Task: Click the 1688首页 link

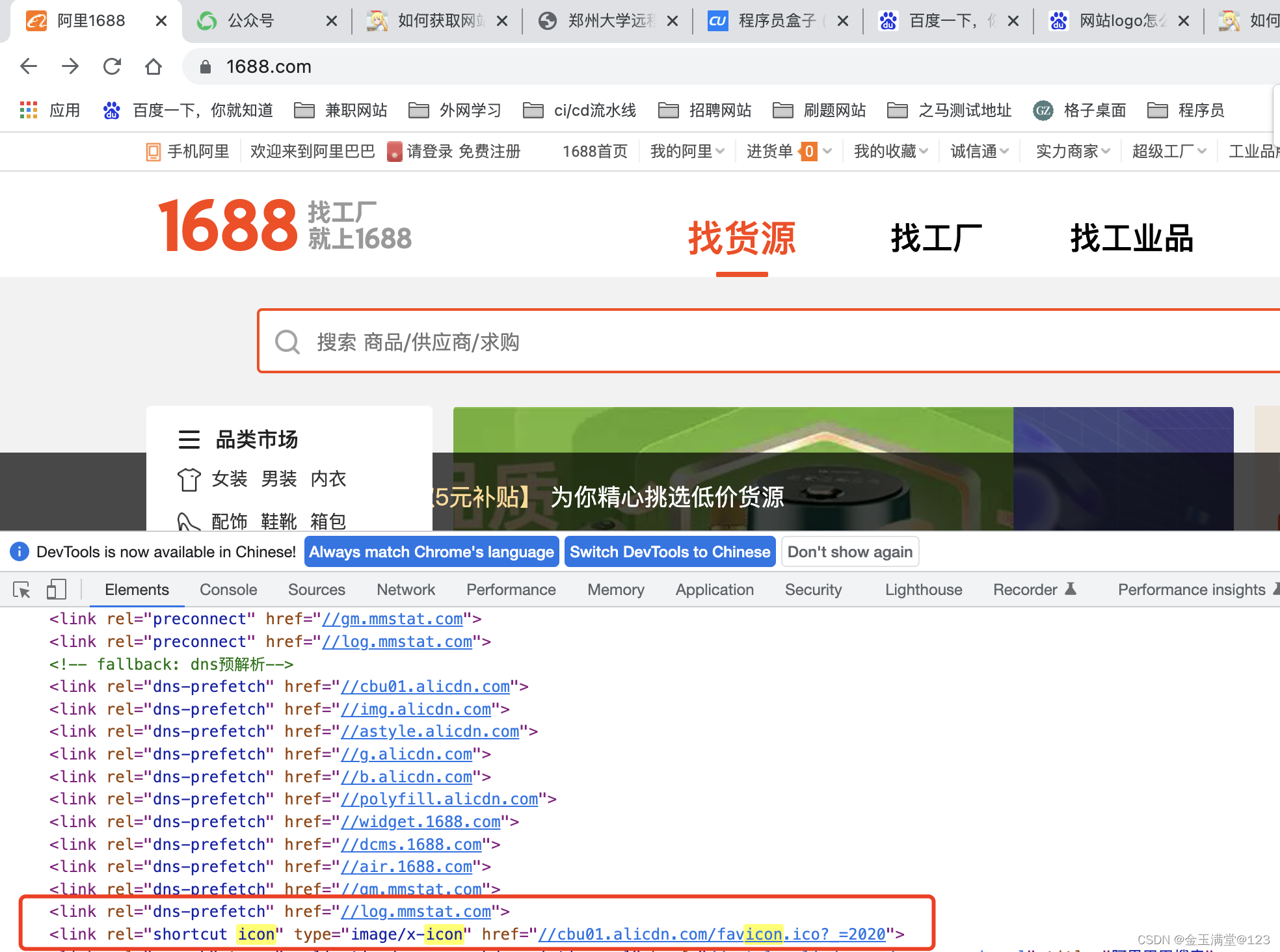Action: click(595, 152)
